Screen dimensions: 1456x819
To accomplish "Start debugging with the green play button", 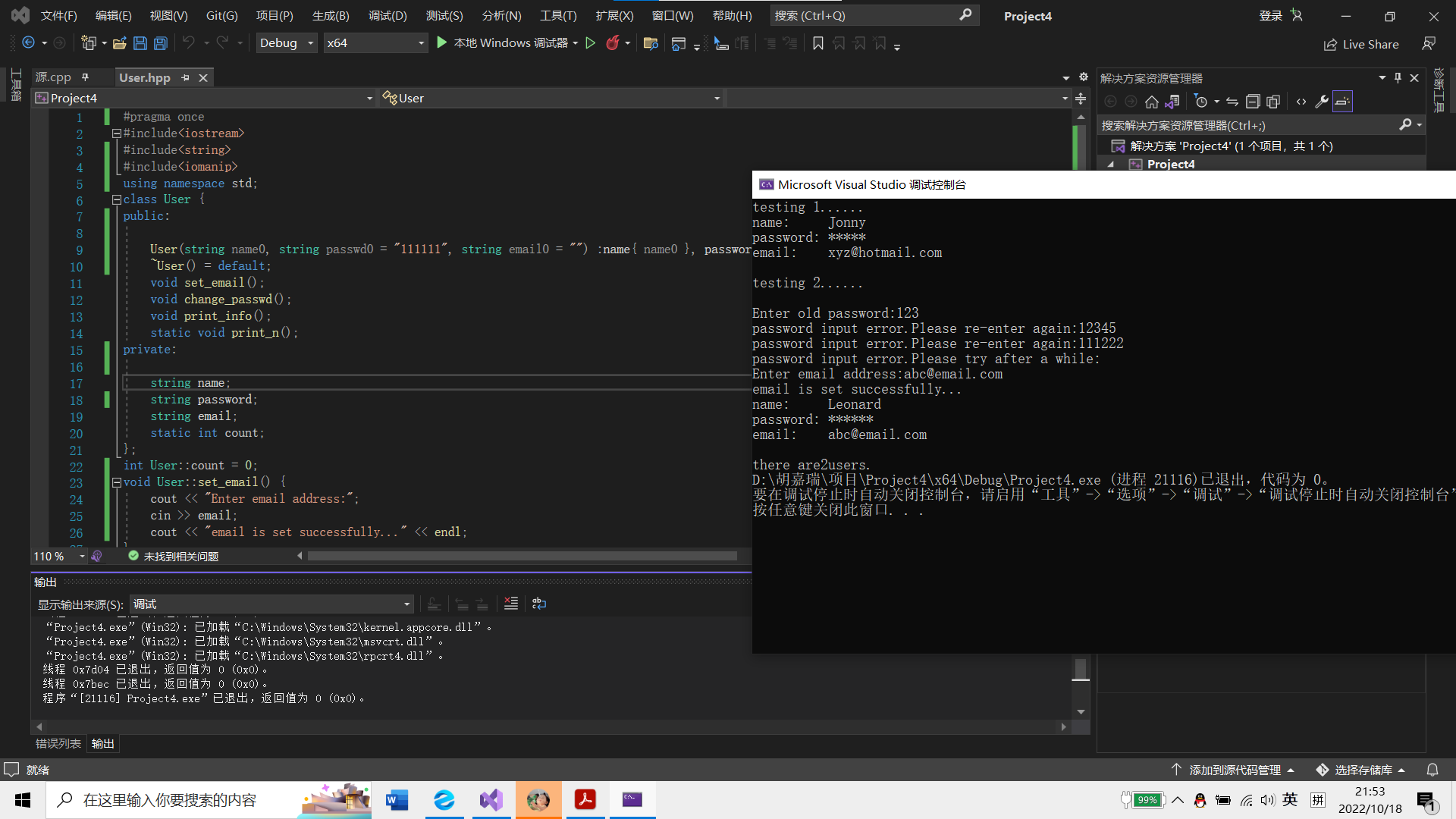I will tap(442, 43).
